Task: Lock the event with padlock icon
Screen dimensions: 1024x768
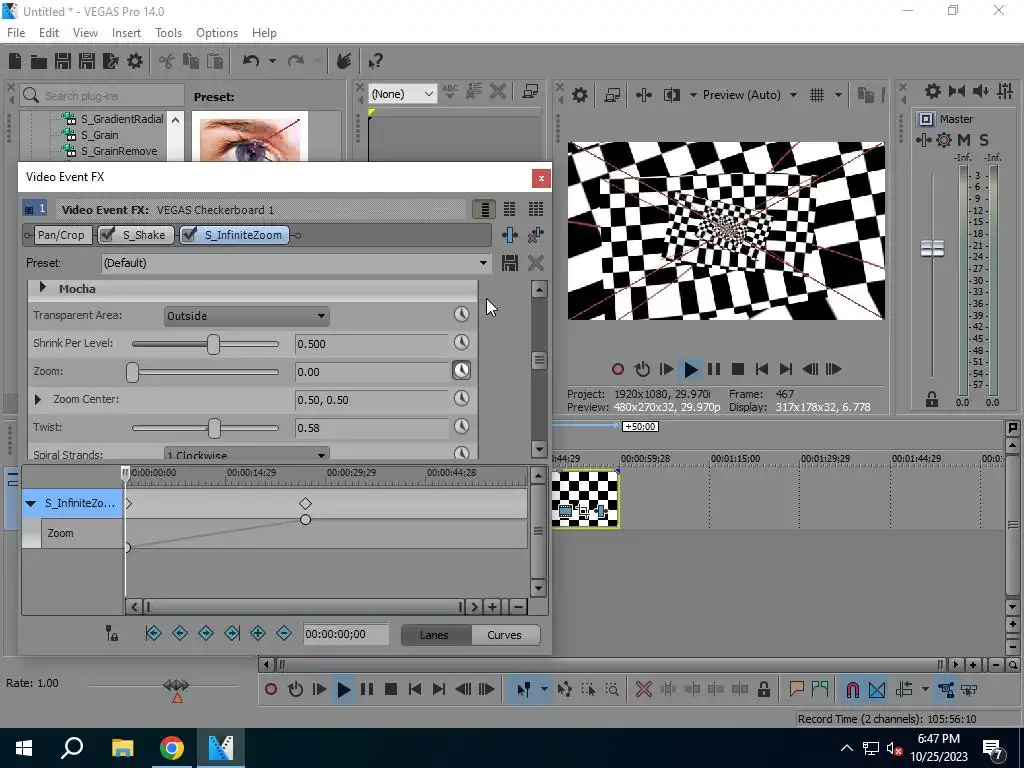Action: [763, 690]
